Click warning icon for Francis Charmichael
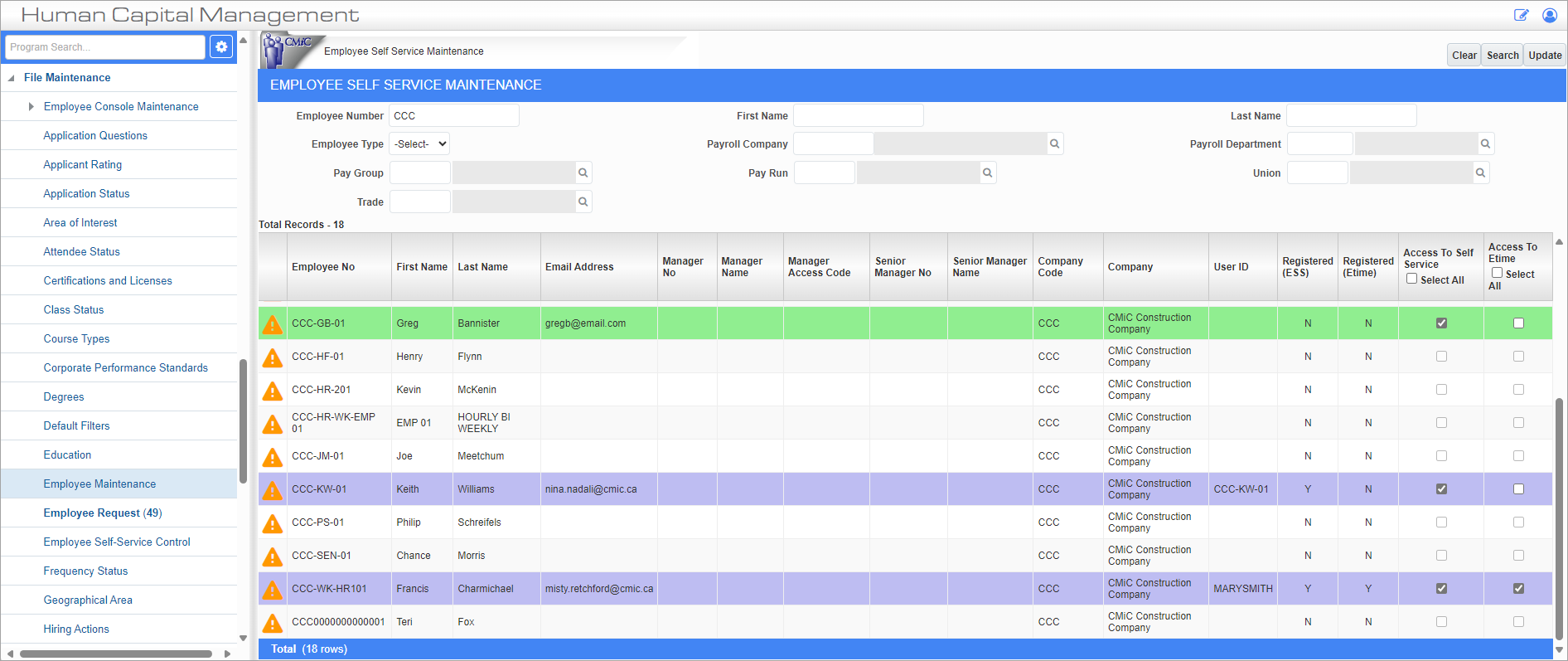 point(272,590)
